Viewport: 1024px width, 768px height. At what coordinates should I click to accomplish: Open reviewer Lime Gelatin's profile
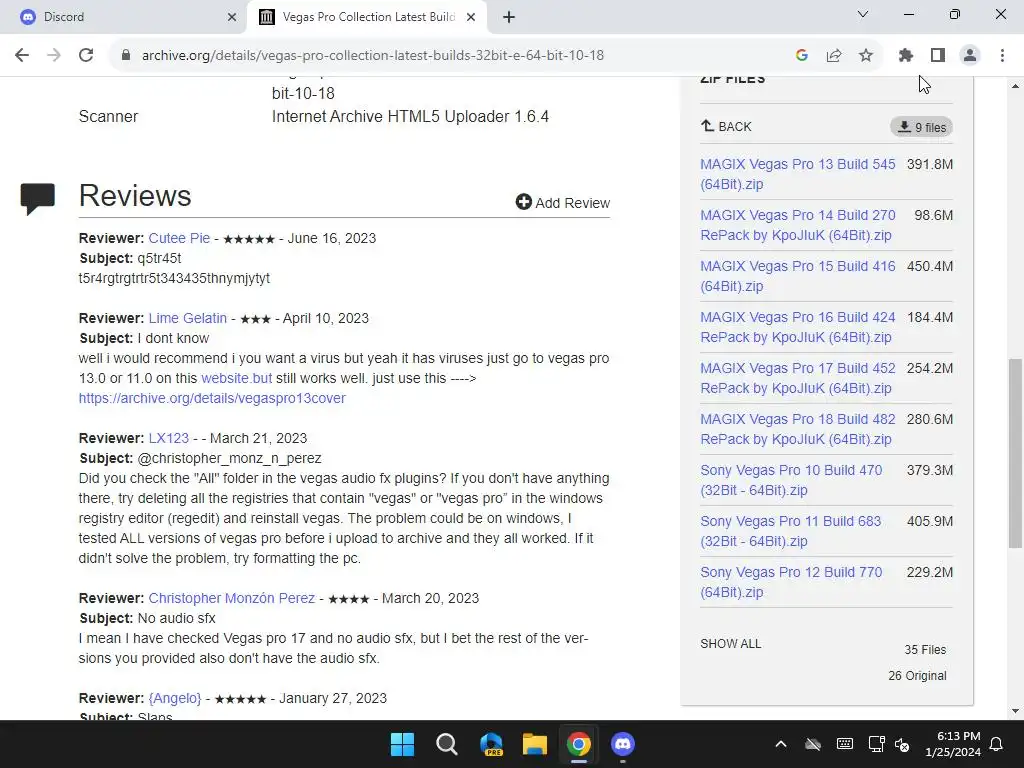(187, 318)
